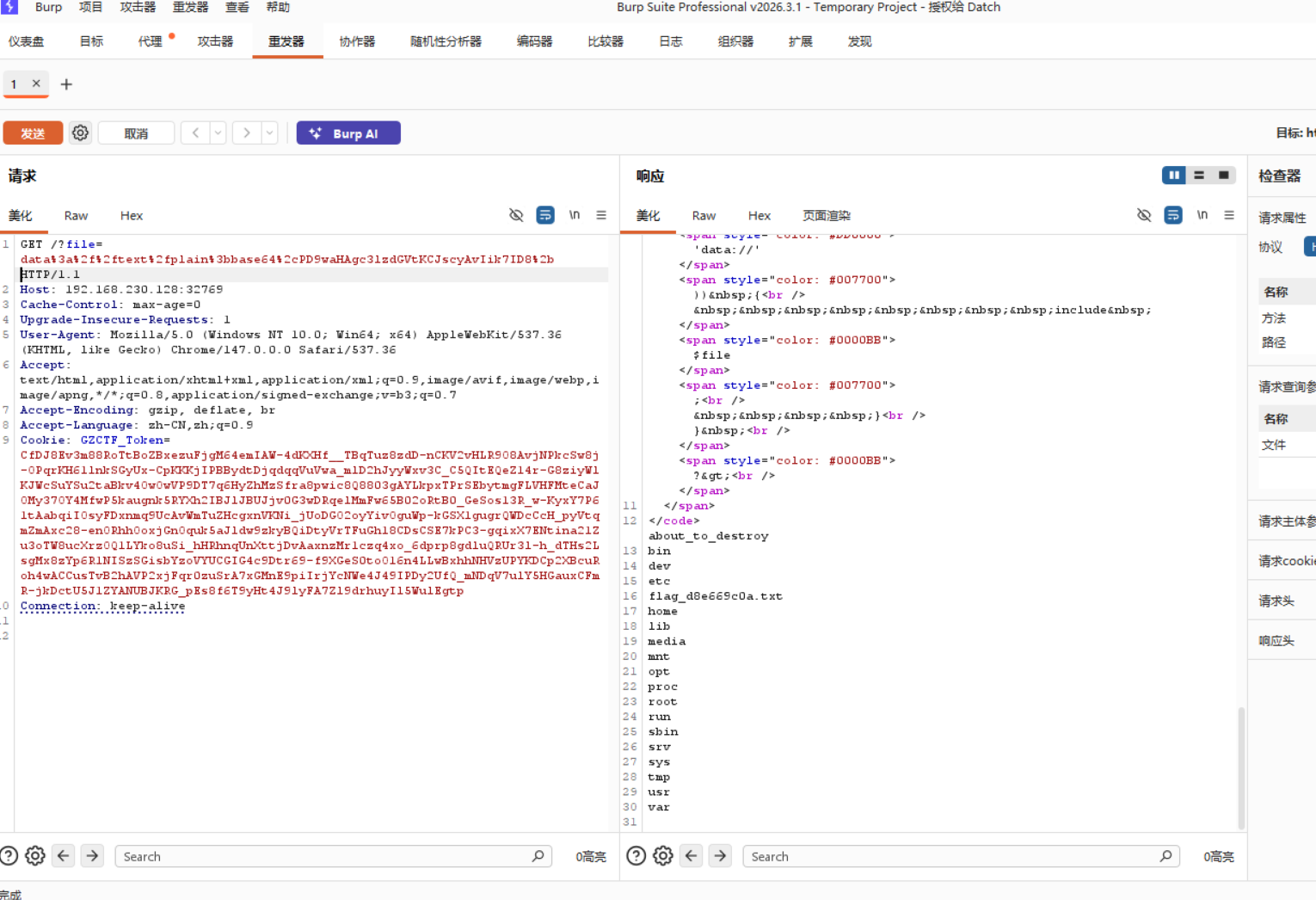This screenshot has width=1316, height=900.
Task: Toggle newline display in request editor
Action: [575, 215]
